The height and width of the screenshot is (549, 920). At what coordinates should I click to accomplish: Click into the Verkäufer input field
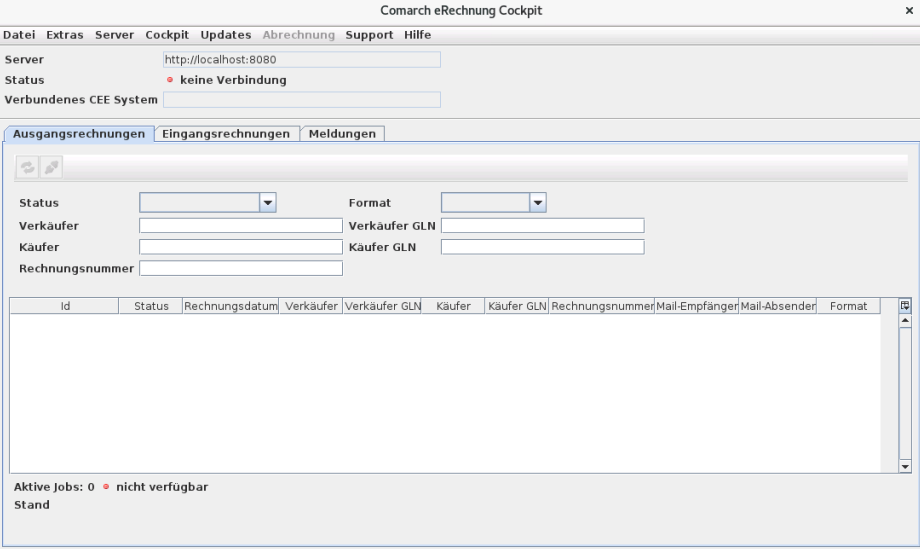[241, 226]
